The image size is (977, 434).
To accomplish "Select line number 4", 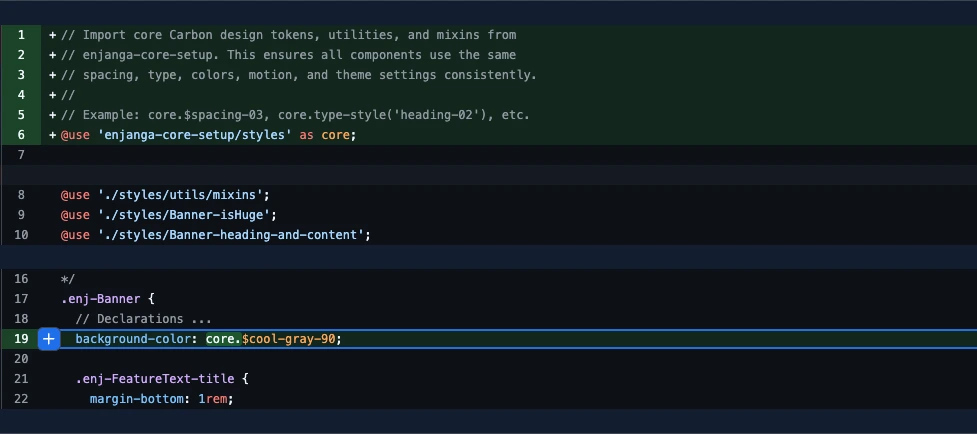I will (21, 95).
